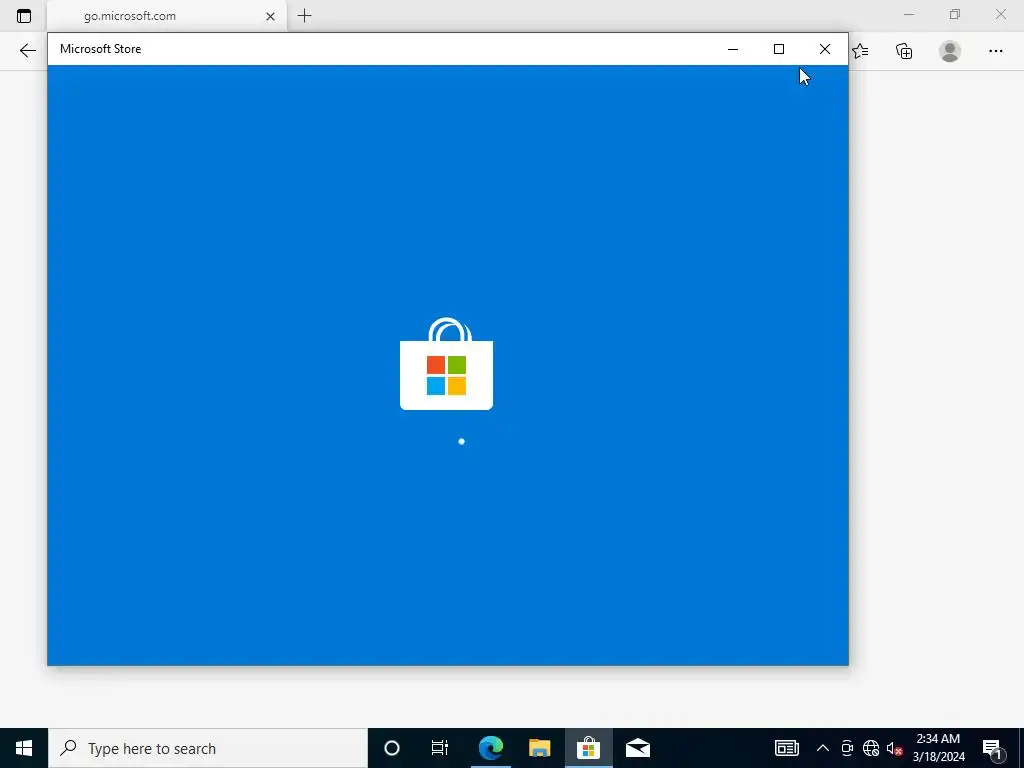The width and height of the screenshot is (1024, 768).
Task: Click Microsoft Store taskbar icon
Action: [588, 748]
